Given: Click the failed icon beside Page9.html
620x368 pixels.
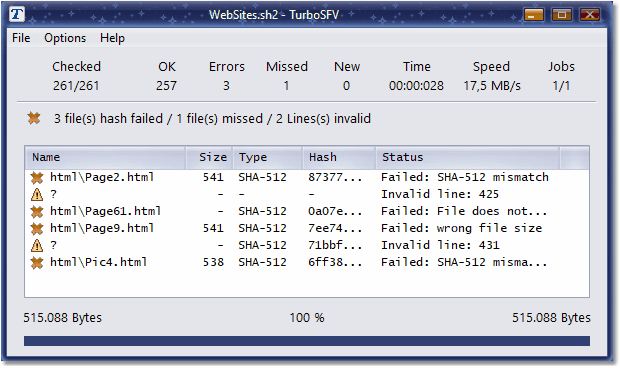Looking at the screenshot, I should pos(37,228).
